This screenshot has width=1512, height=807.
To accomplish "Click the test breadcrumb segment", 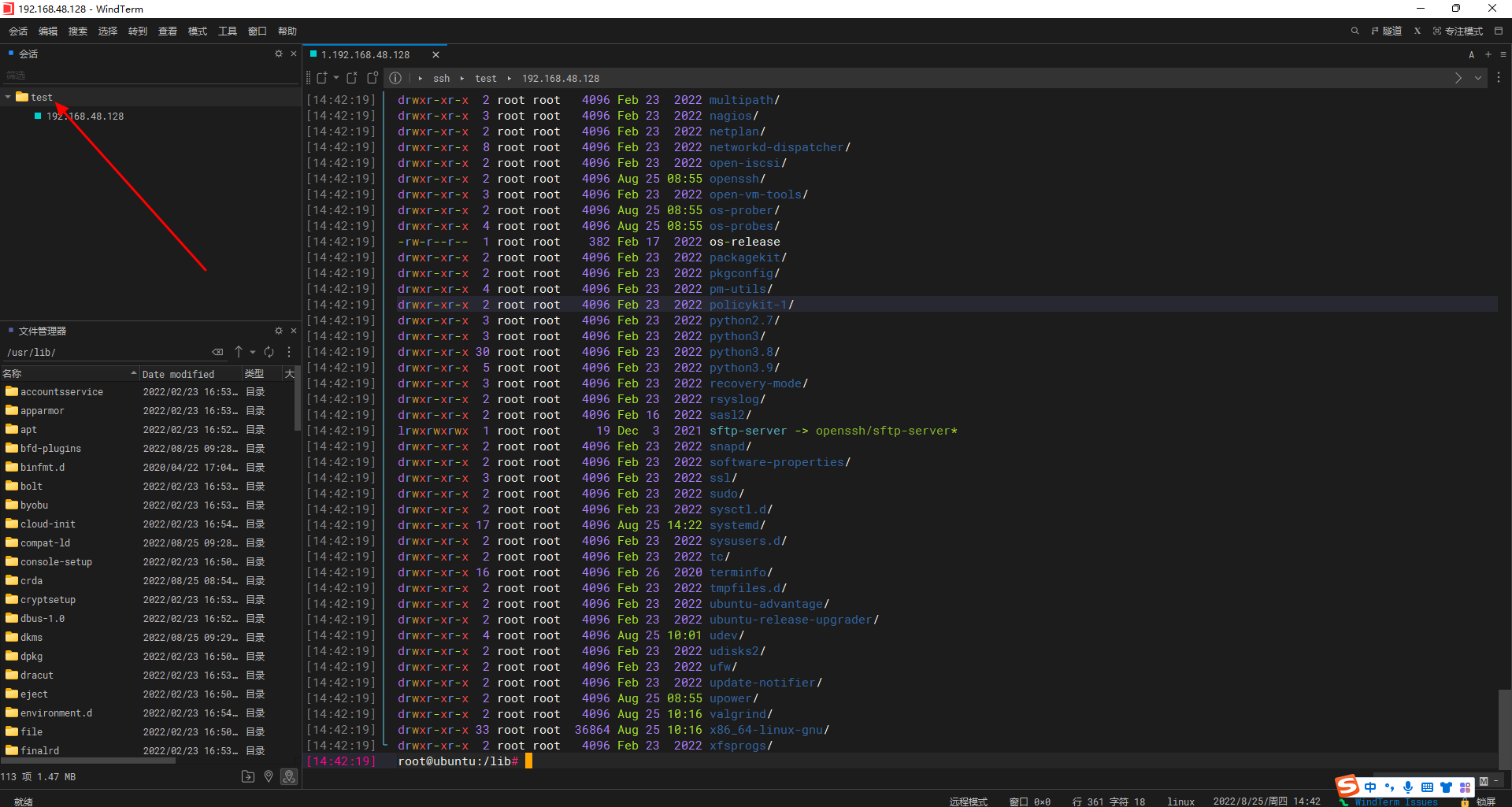I will 486,78.
